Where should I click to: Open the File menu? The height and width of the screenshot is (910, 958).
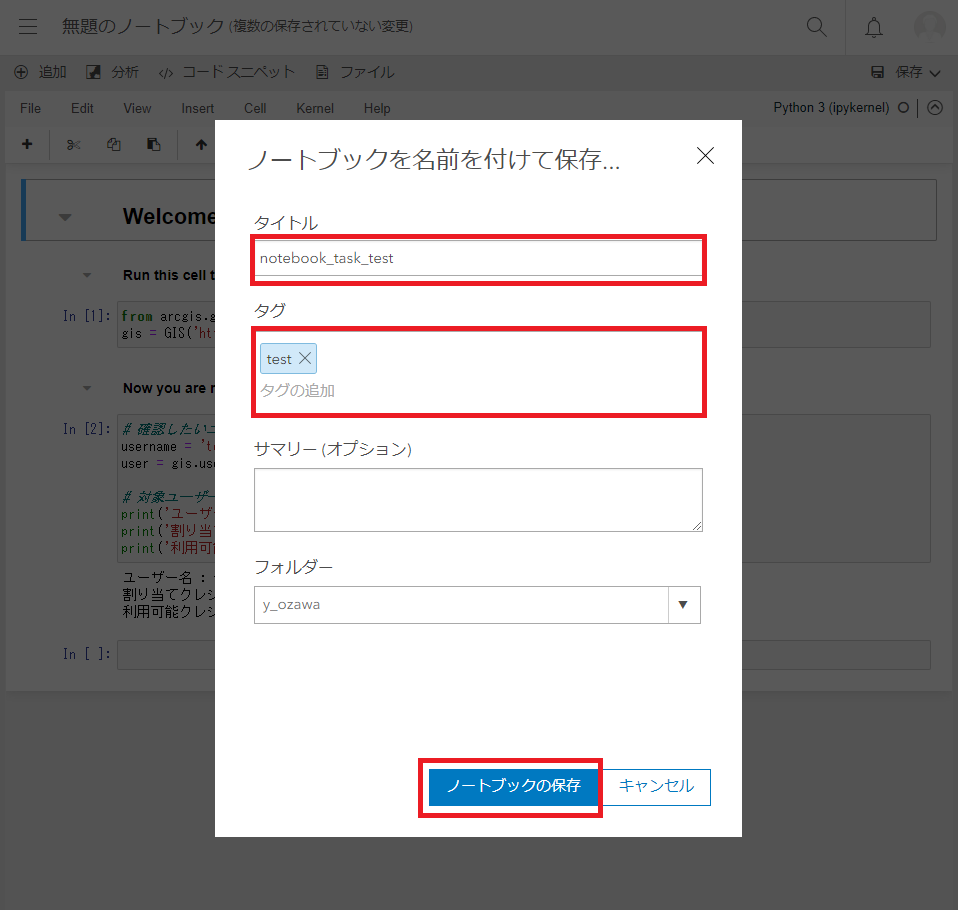(x=31, y=108)
